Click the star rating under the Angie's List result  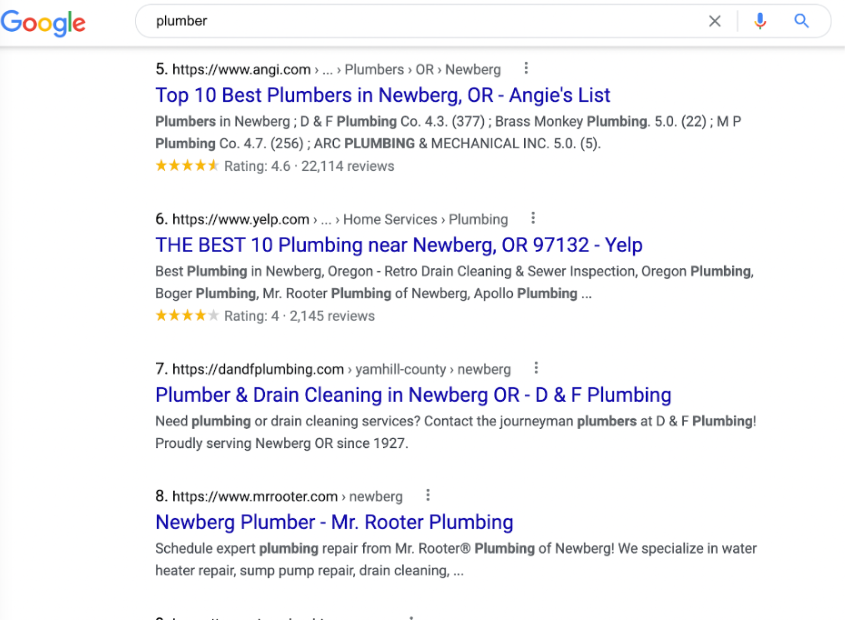pyautogui.click(x=187, y=166)
